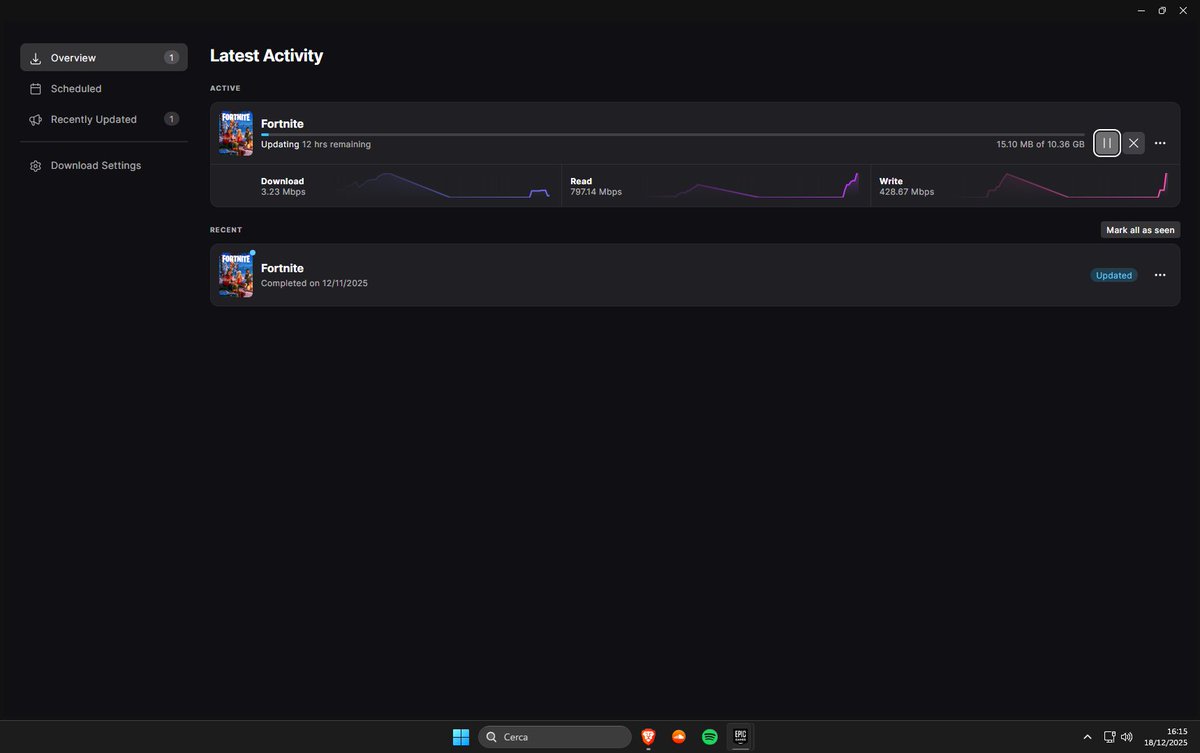Pause the Fortnite update
The image size is (1200, 753).
coord(1106,143)
